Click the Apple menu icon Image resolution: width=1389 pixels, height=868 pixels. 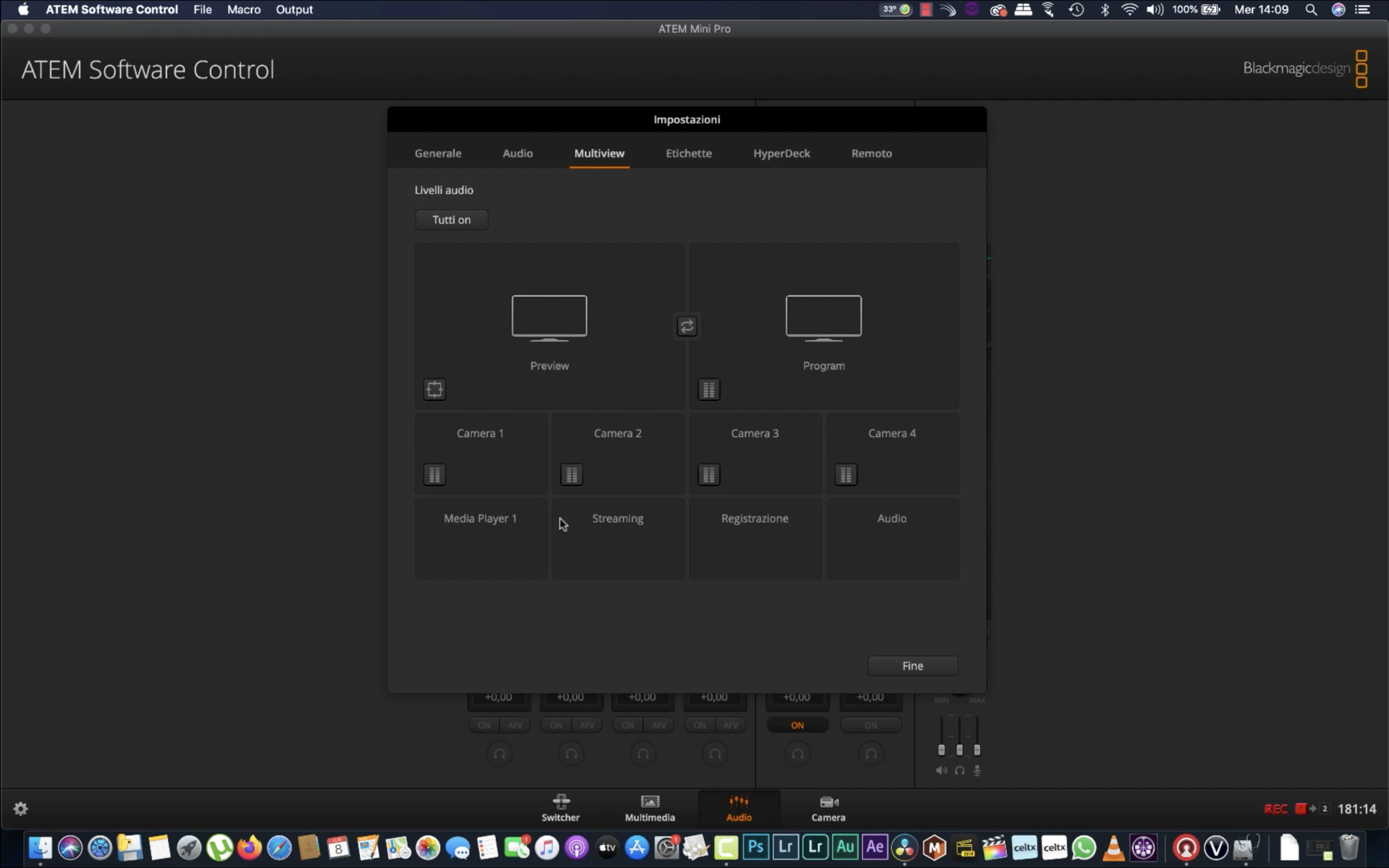23,9
